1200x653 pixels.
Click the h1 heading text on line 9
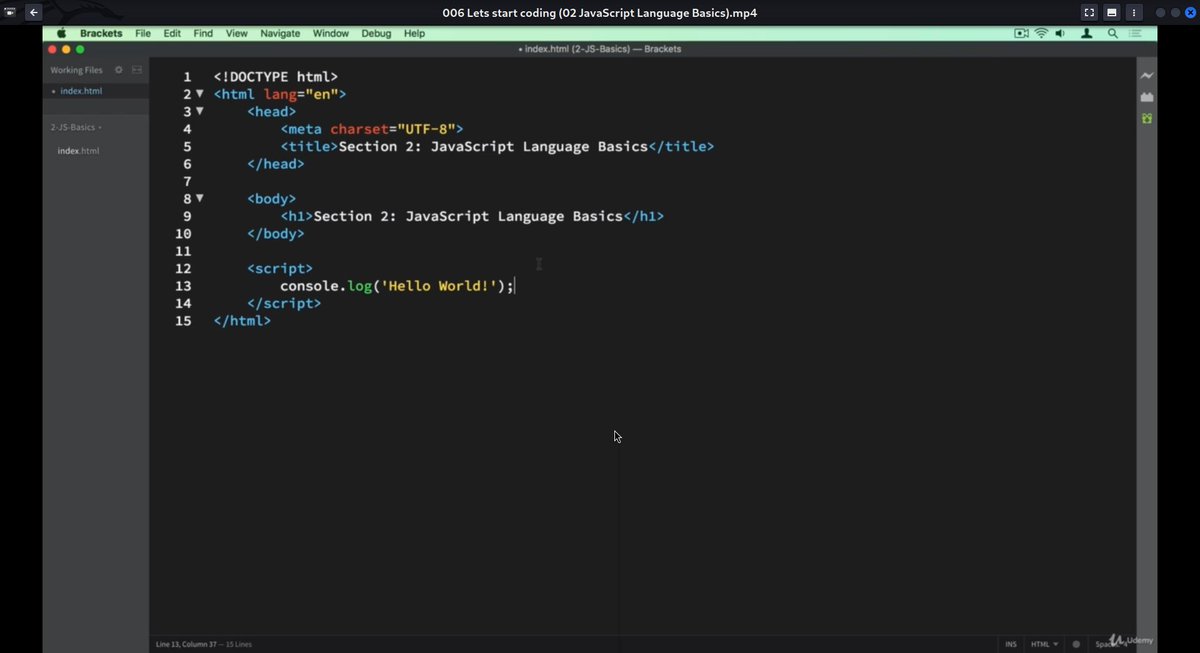[468, 216]
